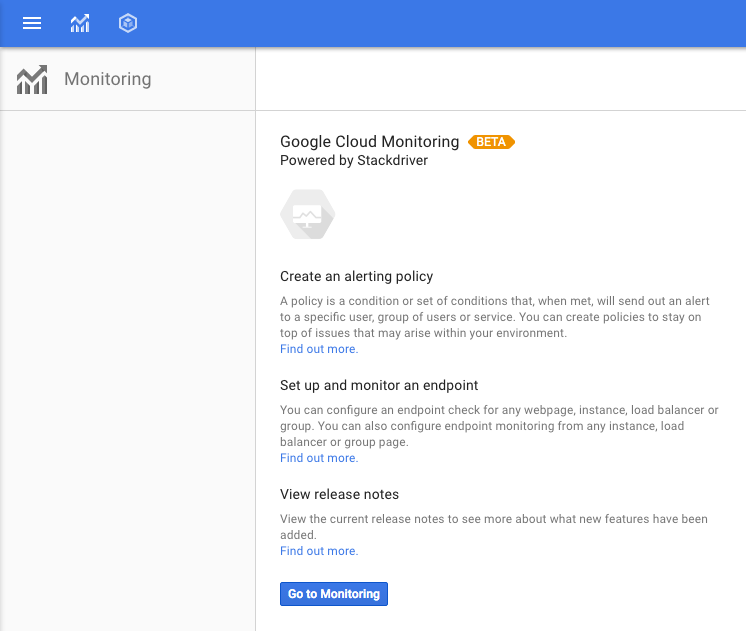Click the 'Powered by Stackdriver' subtitle

point(354,160)
